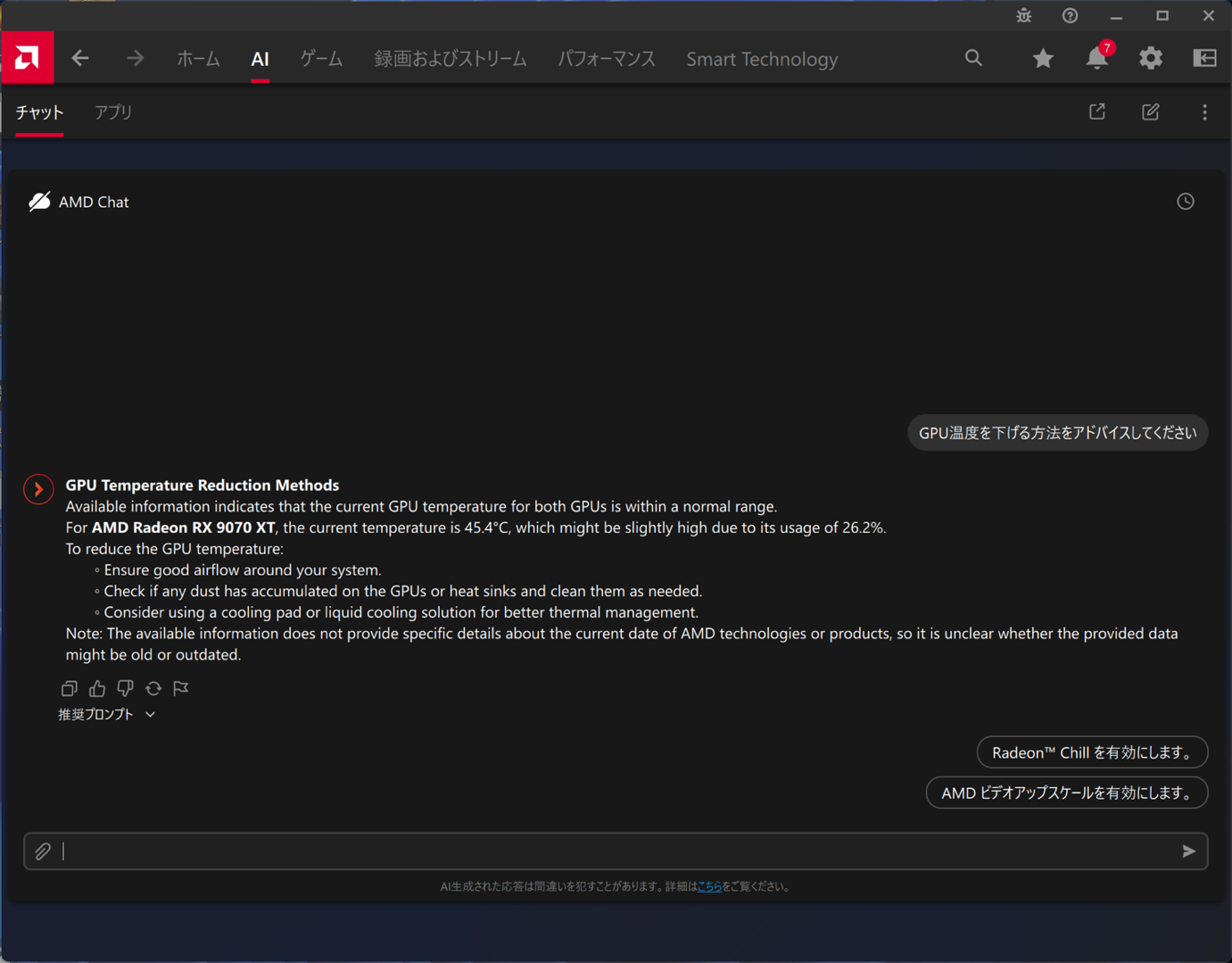Open notifications bell with 7 badge
The image size is (1232, 963).
coord(1098,57)
